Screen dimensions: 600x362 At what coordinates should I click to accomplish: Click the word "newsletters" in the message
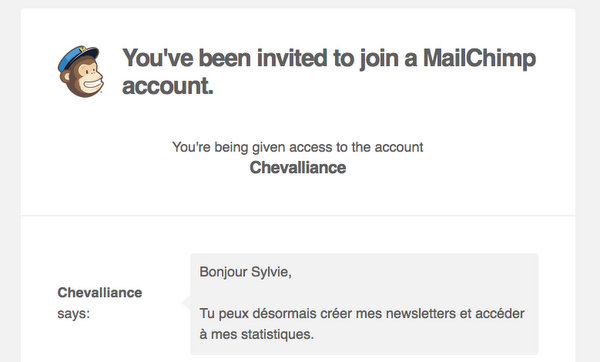point(421,314)
